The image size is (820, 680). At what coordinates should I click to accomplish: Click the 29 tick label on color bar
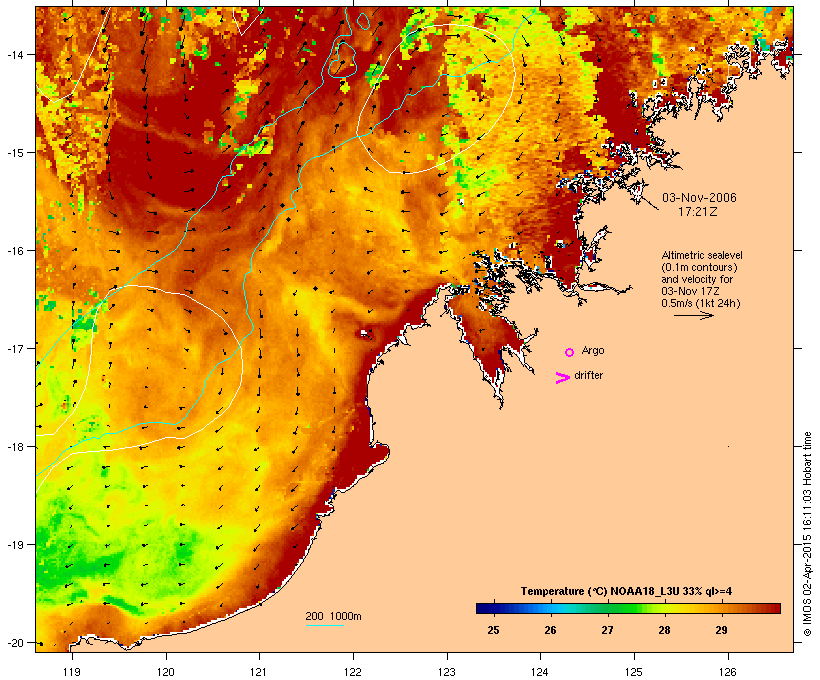click(x=721, y=630)
